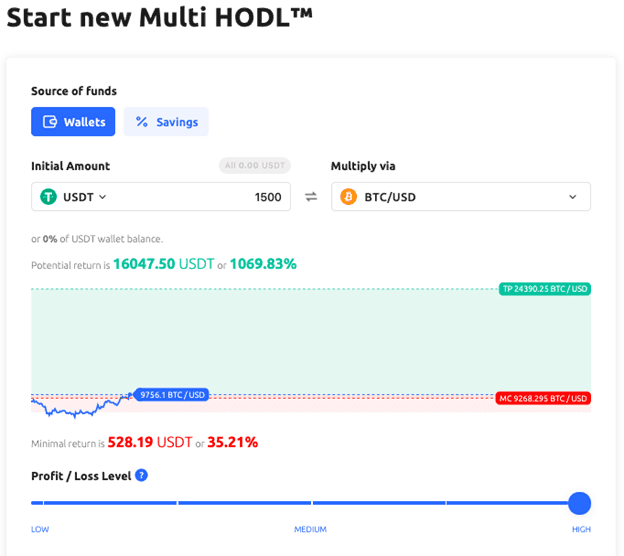
Task: Click the chevron next to USDT
Action: click(x=103, y=197)
